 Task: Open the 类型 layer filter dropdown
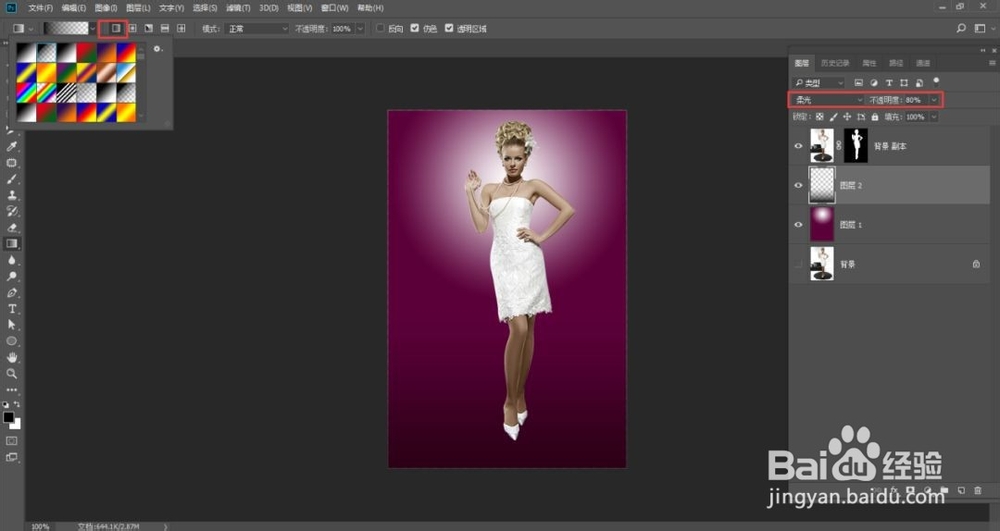tap(818, 83)
